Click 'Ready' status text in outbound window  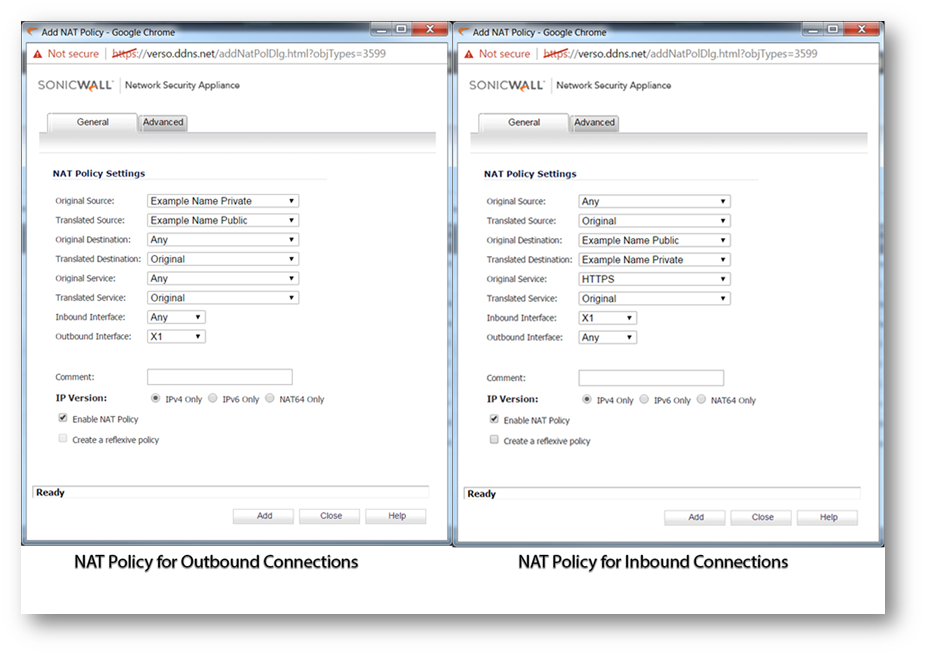[50, 492]
